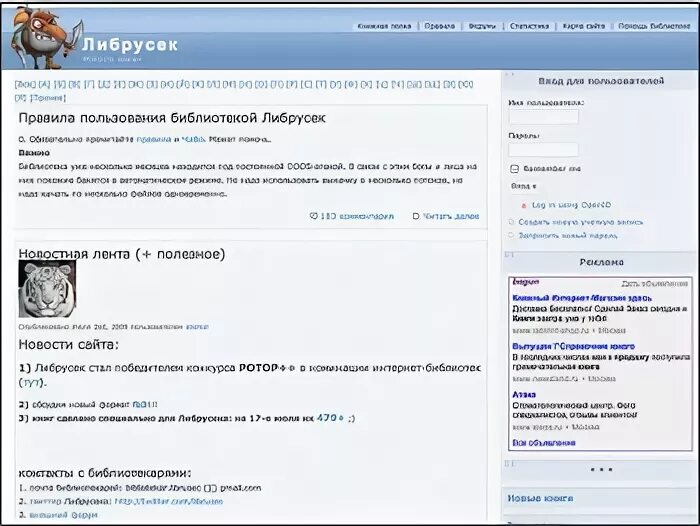Click the comments speech-bubble icon

point(314,216)
